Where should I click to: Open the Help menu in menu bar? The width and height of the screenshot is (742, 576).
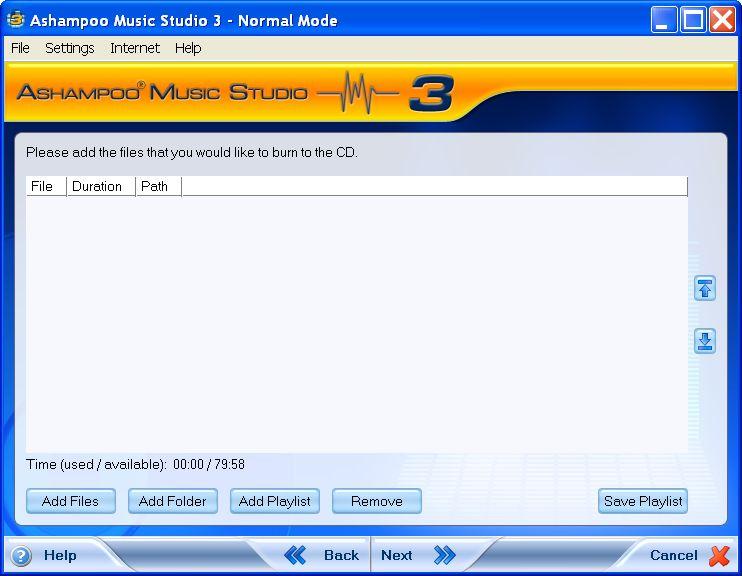pos(188,48)
